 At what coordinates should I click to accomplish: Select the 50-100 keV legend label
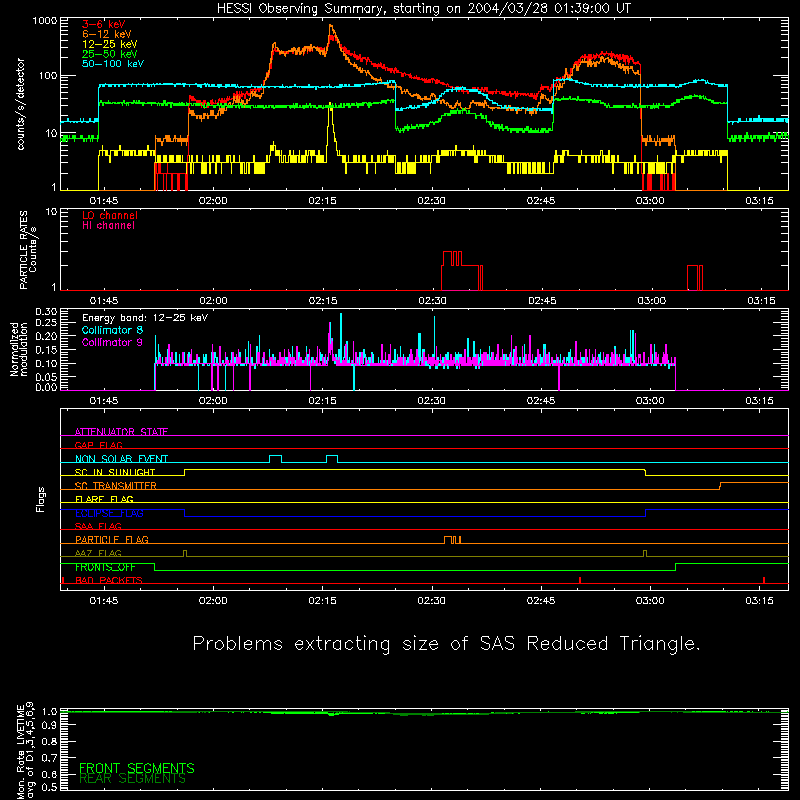113,64
